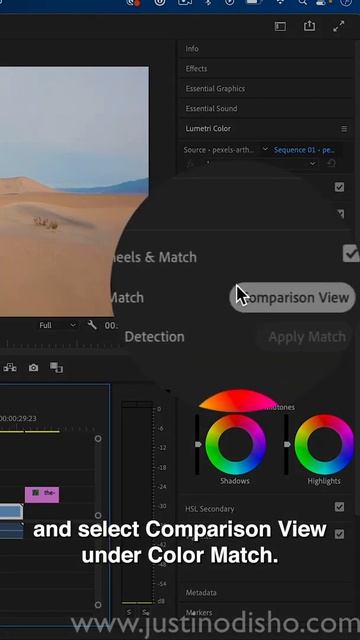Select the Source - pexels clip label

pyautogui.click(x=218, y=150)
